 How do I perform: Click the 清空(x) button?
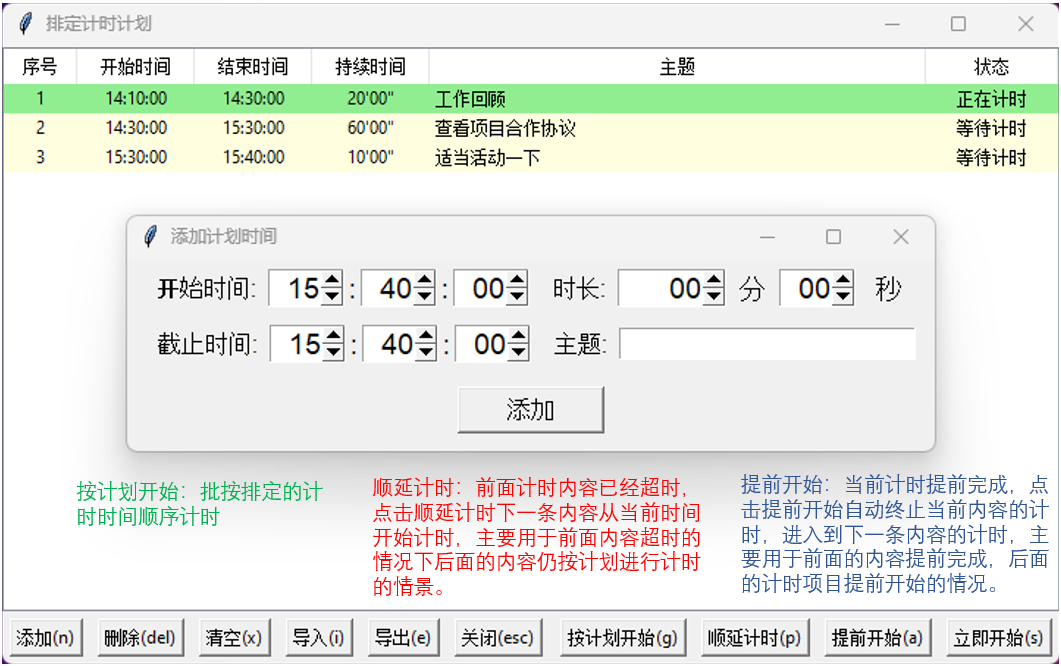pos(233,638)
